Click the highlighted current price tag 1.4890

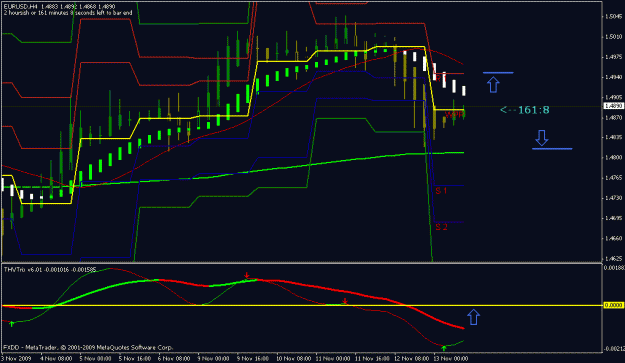[x=613, y=106]
